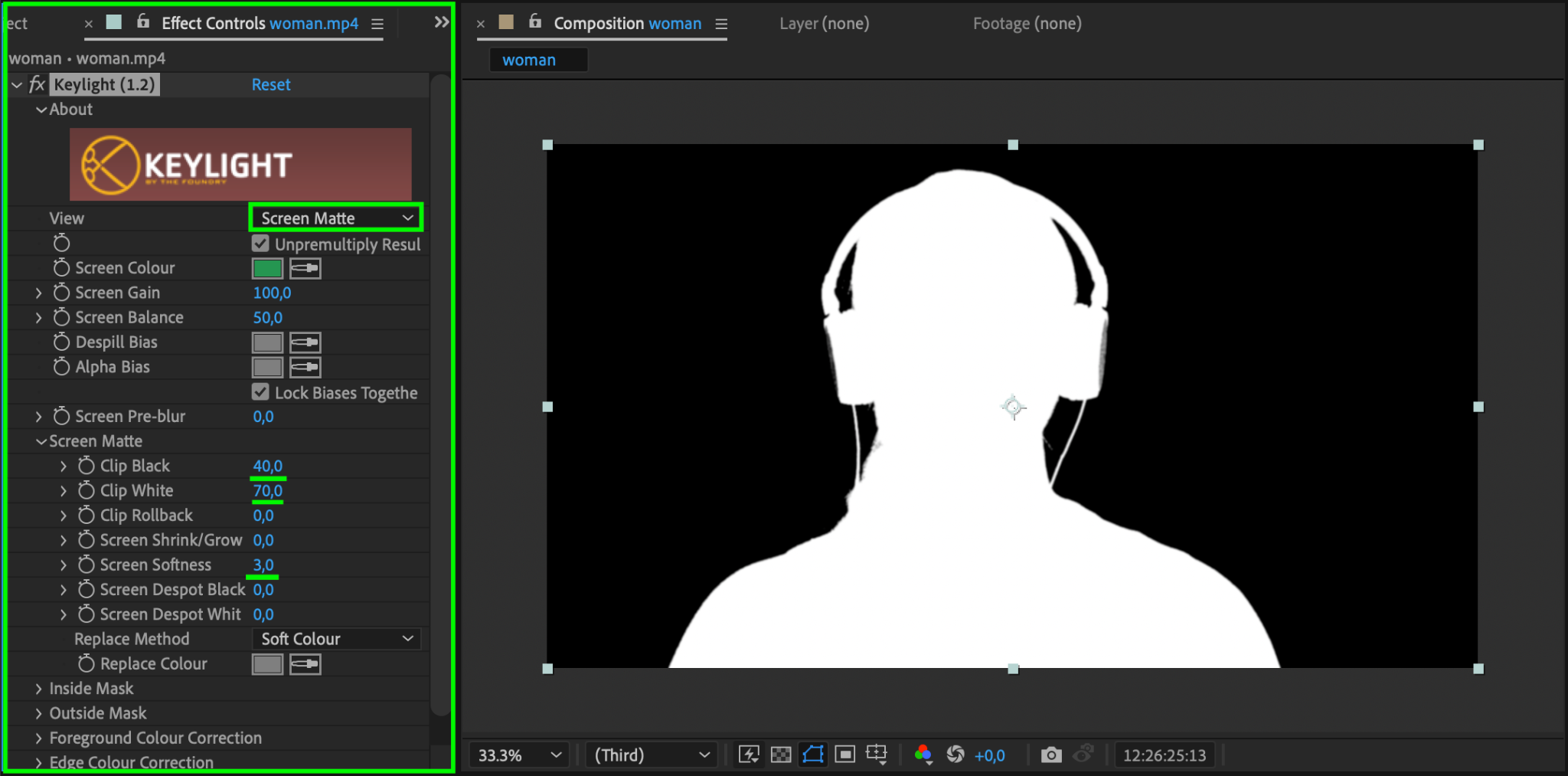Click the Screen Gain value 100,0

coord(272,293)
